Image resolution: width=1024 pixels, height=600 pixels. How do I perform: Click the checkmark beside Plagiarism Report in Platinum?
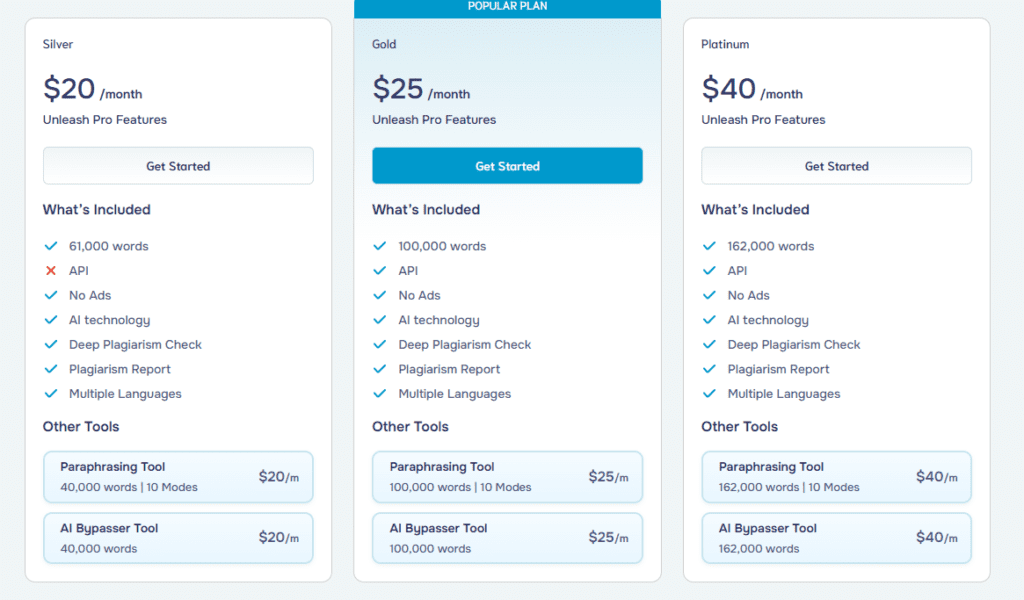click(710, 368)
